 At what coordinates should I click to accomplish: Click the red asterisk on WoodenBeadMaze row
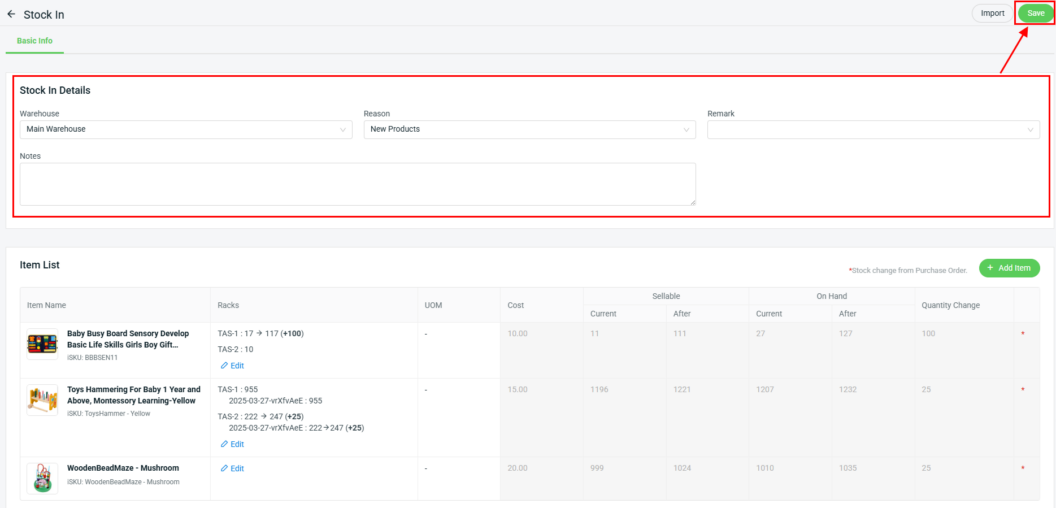coord(1022,468)
